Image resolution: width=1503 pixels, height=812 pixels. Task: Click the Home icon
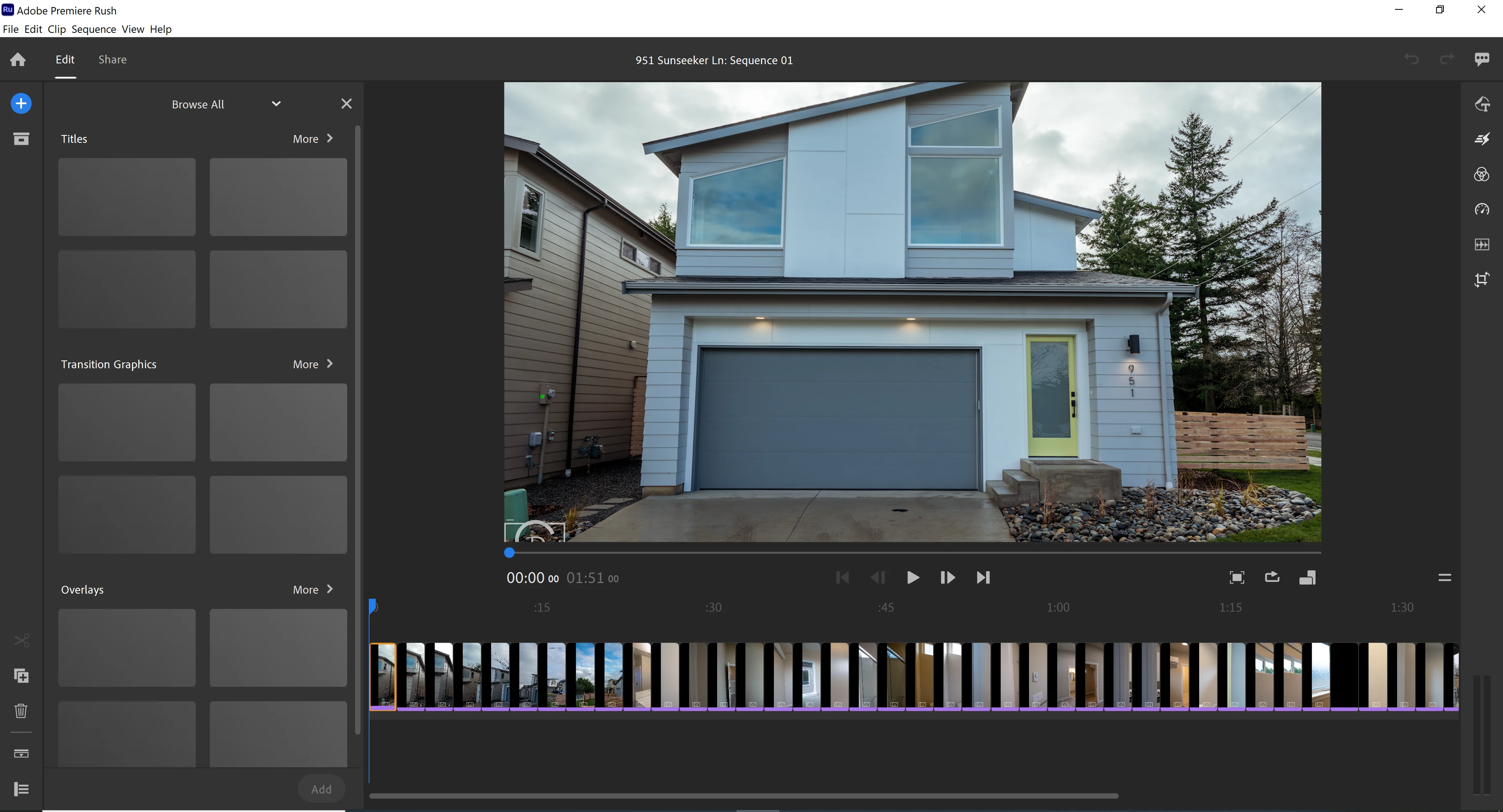[18, 59]
